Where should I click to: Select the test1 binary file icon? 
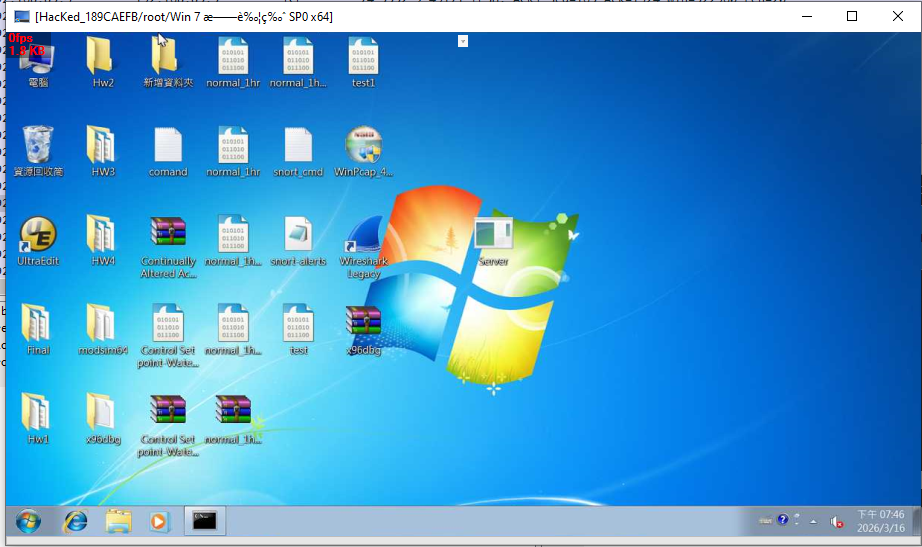(363, 57)
